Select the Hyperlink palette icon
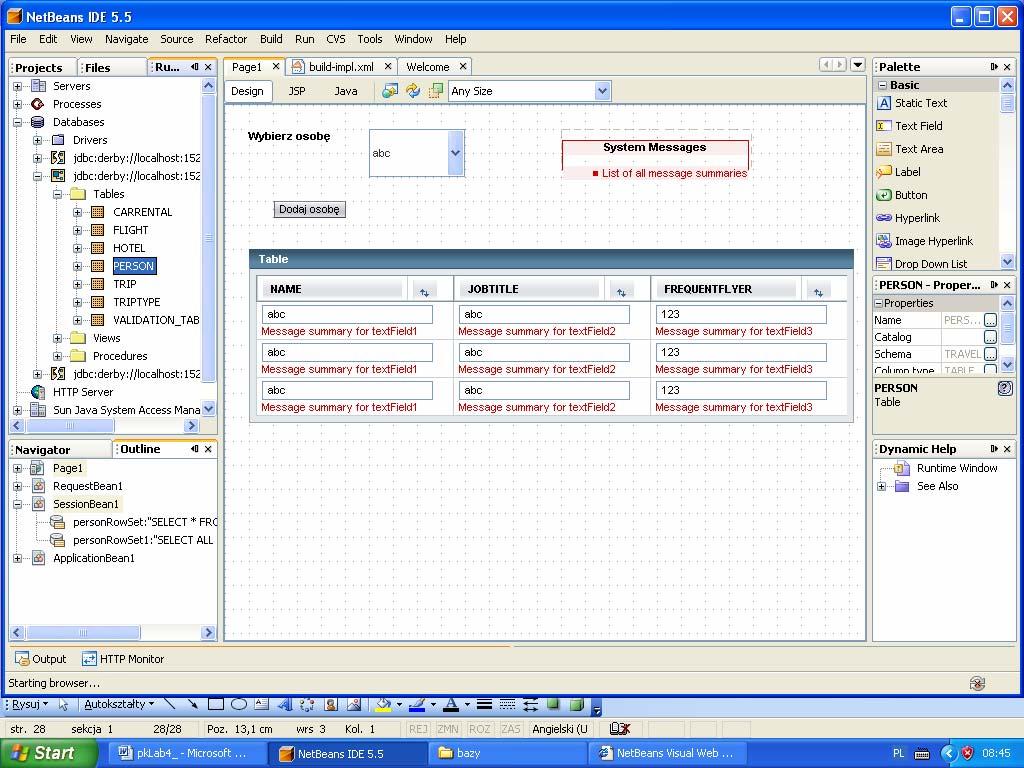The width and height of the screenshot is (1024, 768). pyautogui.click(x=883, y=217)
